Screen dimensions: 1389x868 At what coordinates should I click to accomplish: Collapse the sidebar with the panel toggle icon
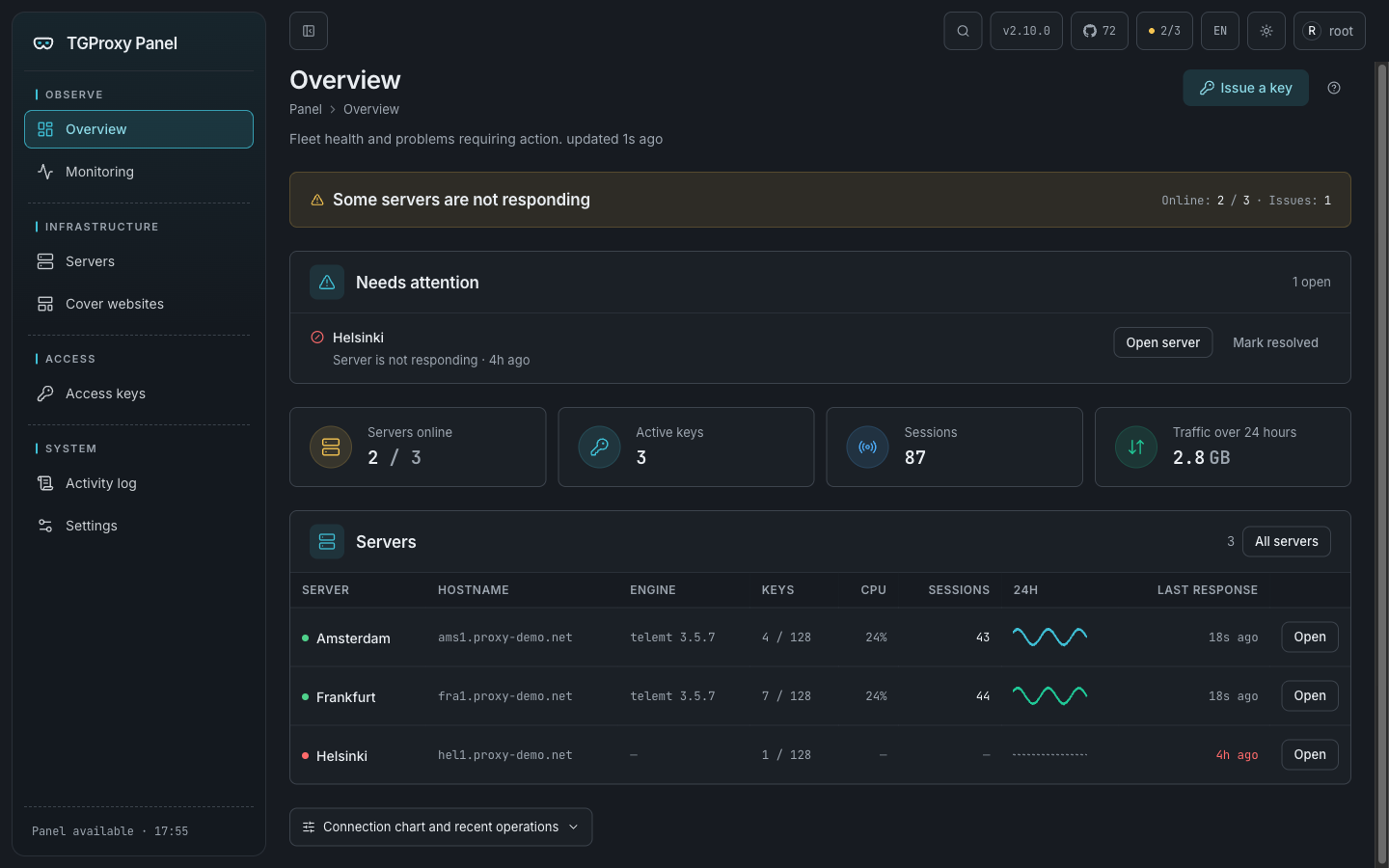coord(309,31)
